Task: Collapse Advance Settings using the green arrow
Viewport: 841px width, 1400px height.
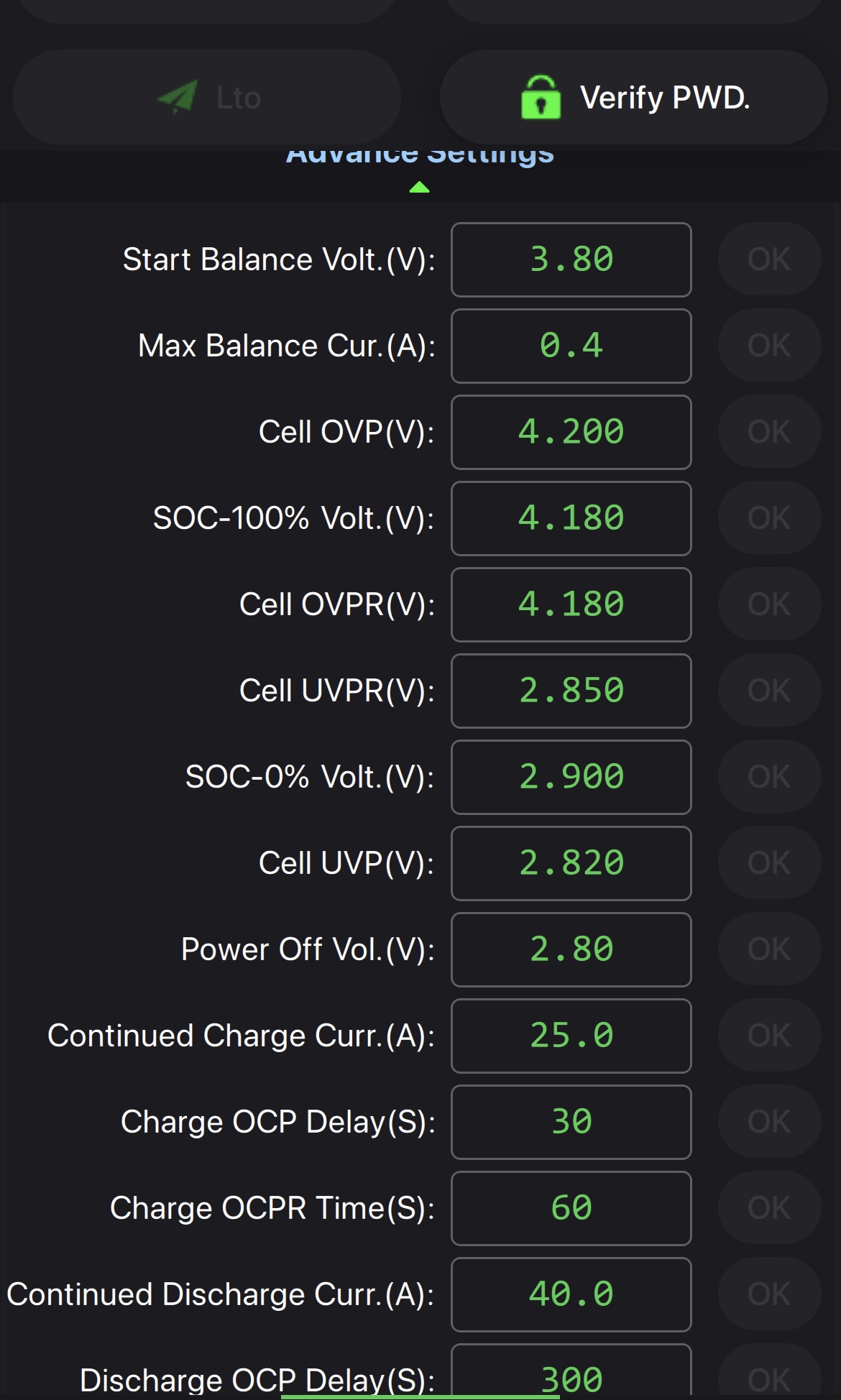Action: 419,188
